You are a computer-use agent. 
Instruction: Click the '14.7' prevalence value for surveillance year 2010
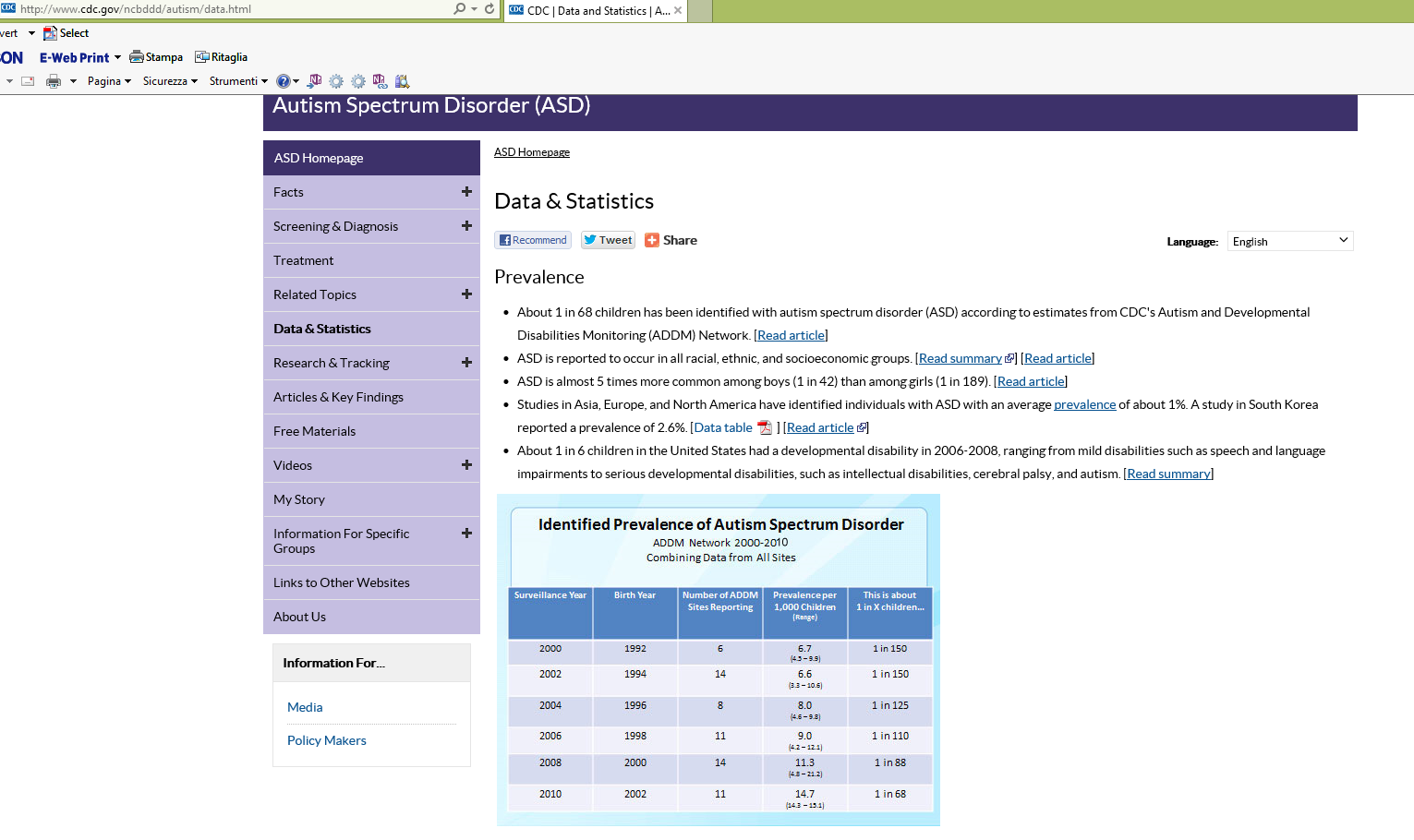pyautogui.click(x=805, y=794)
